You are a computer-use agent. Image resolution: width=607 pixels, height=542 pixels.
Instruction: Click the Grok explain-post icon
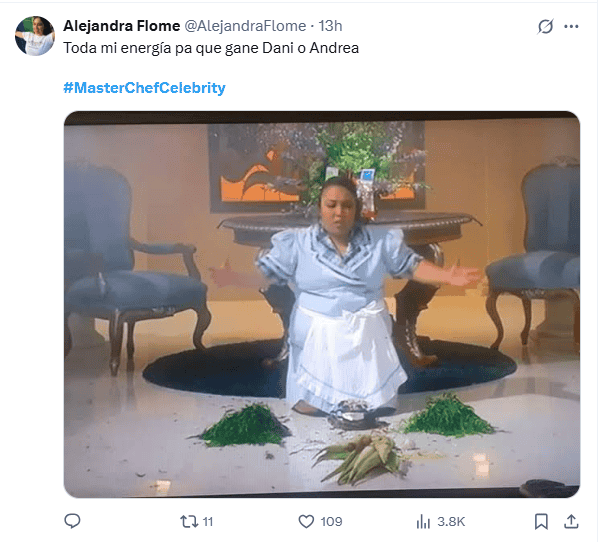point(545,27)
